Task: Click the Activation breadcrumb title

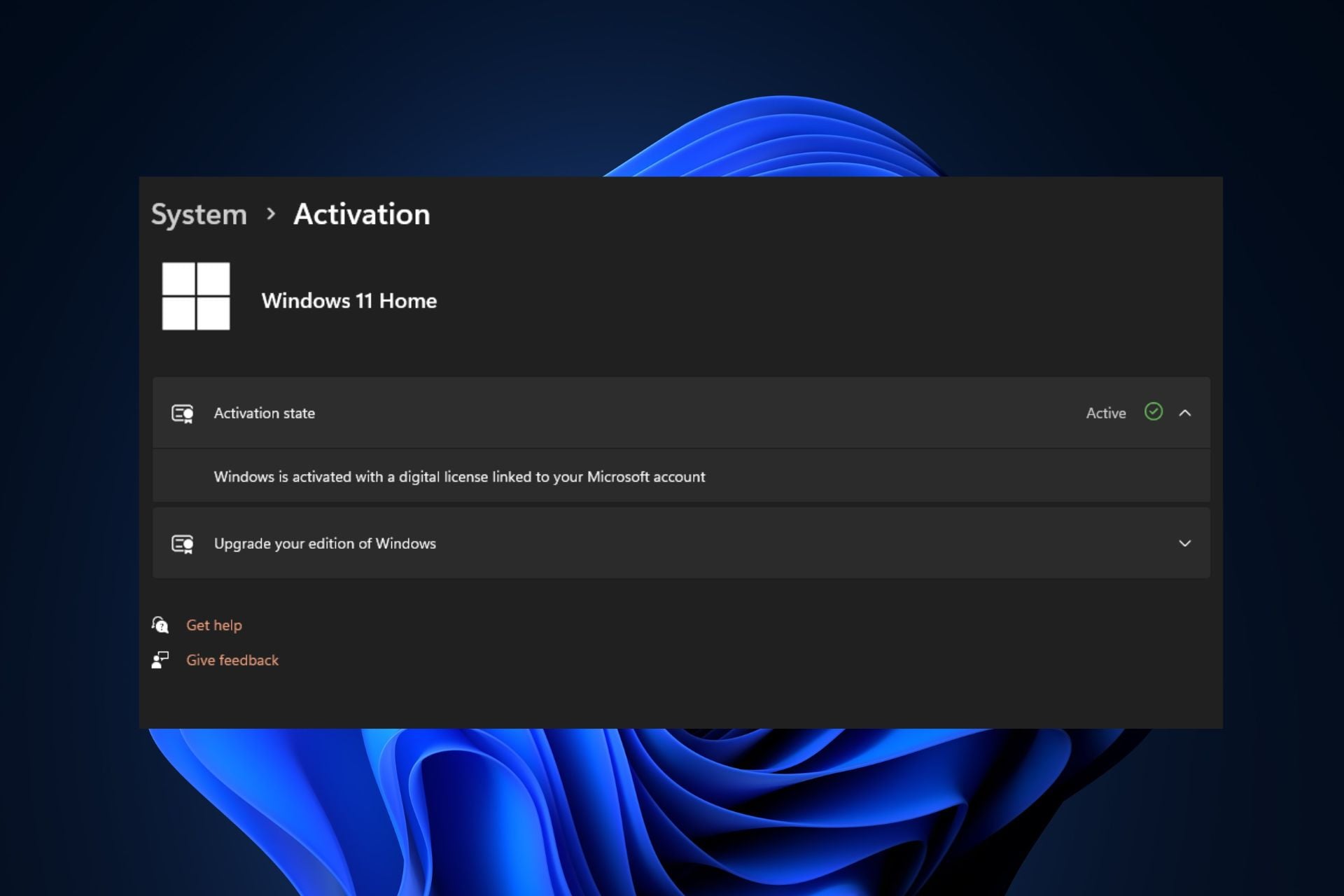Action: [x=361, y=214]
